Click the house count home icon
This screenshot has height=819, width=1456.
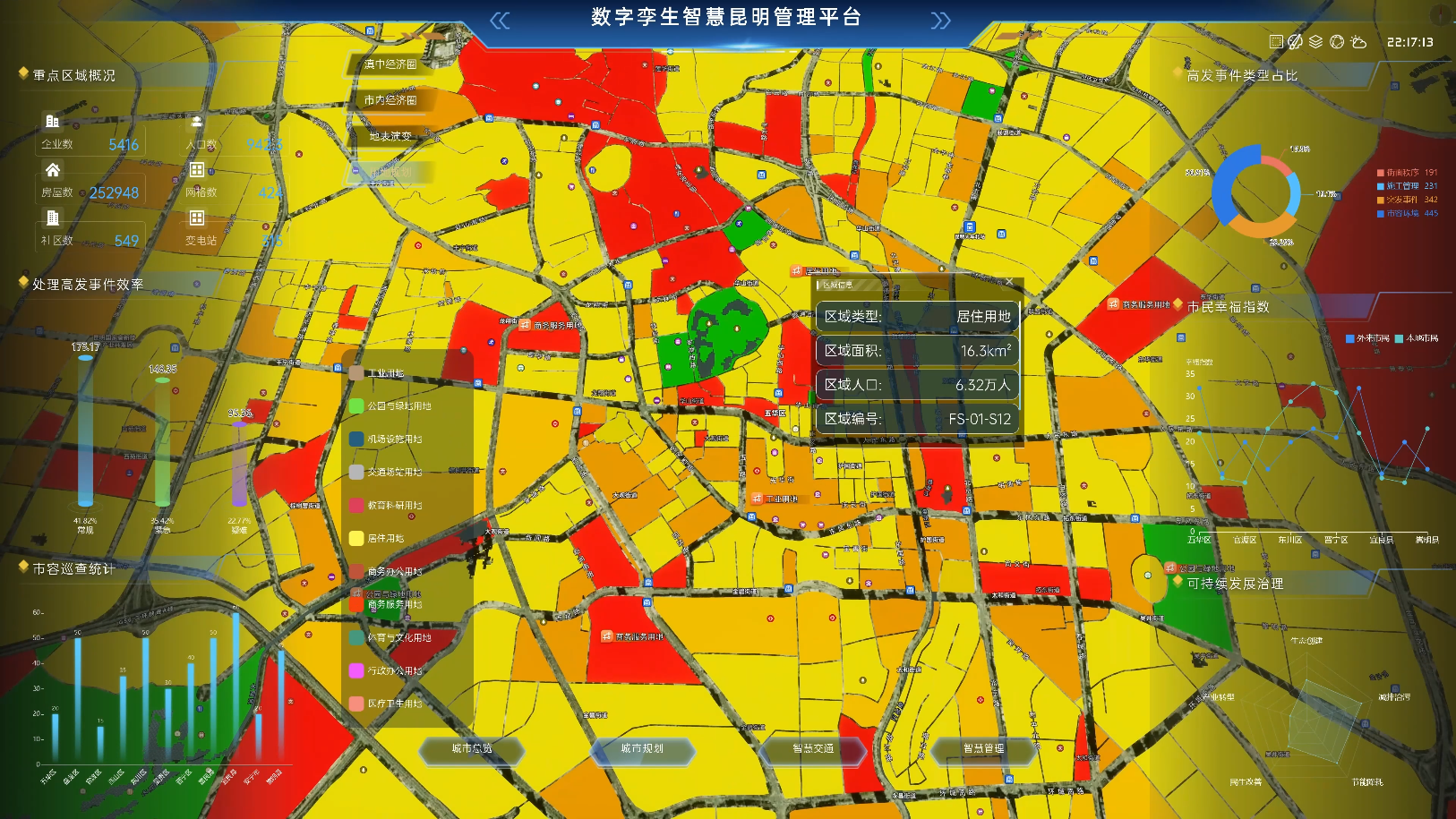53,169
